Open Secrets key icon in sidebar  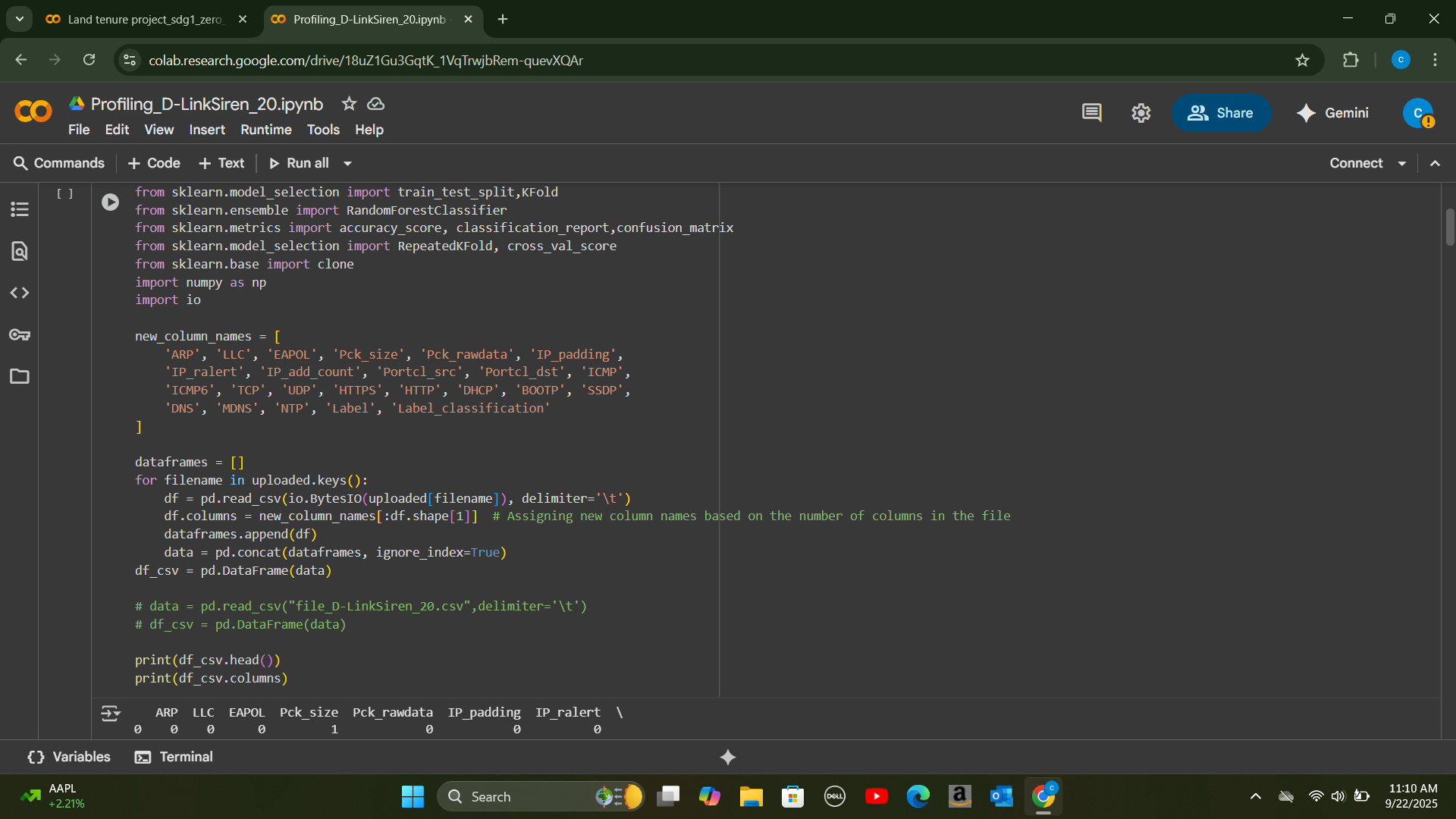pyautogui.click(x=20, y=334)
